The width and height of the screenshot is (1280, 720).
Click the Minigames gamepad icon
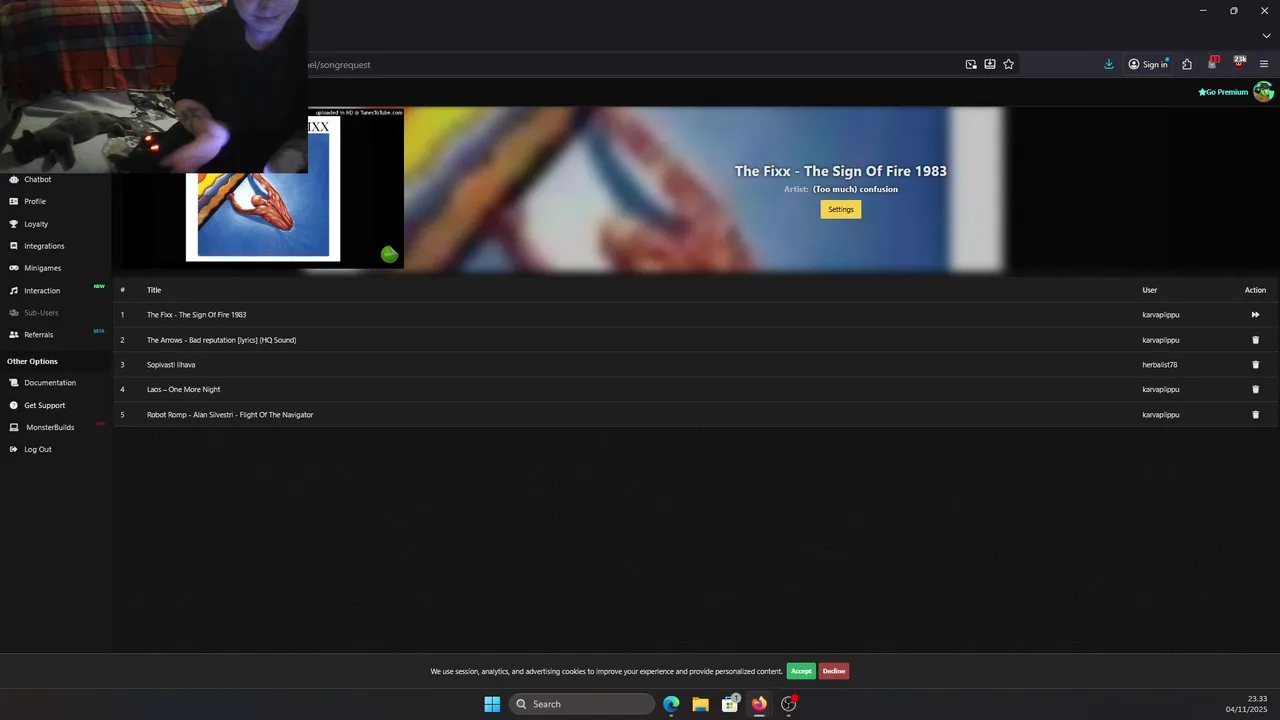tap(14, 268)
